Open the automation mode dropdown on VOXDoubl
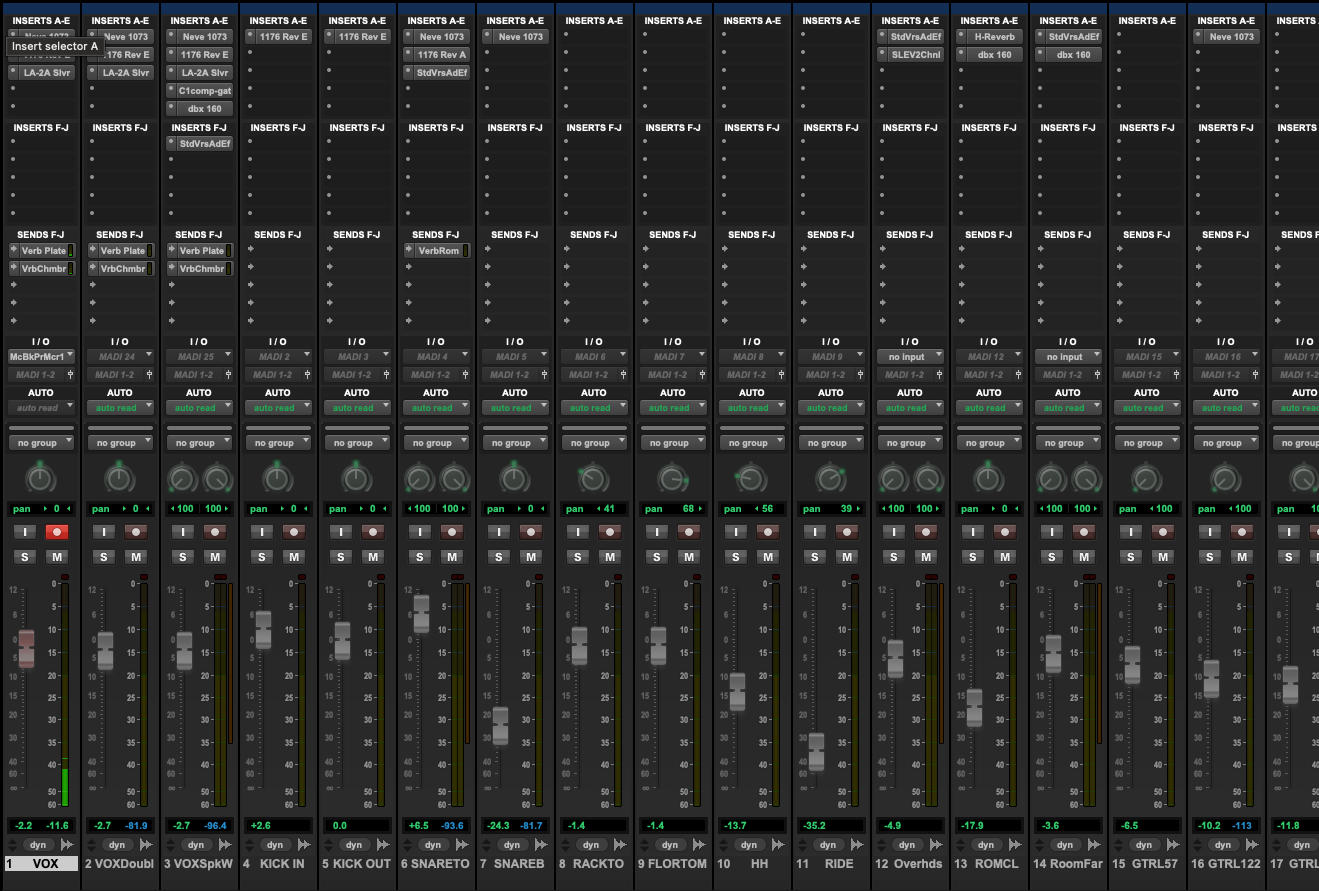The image size is (1319, 891). click(x=119, y=408)
